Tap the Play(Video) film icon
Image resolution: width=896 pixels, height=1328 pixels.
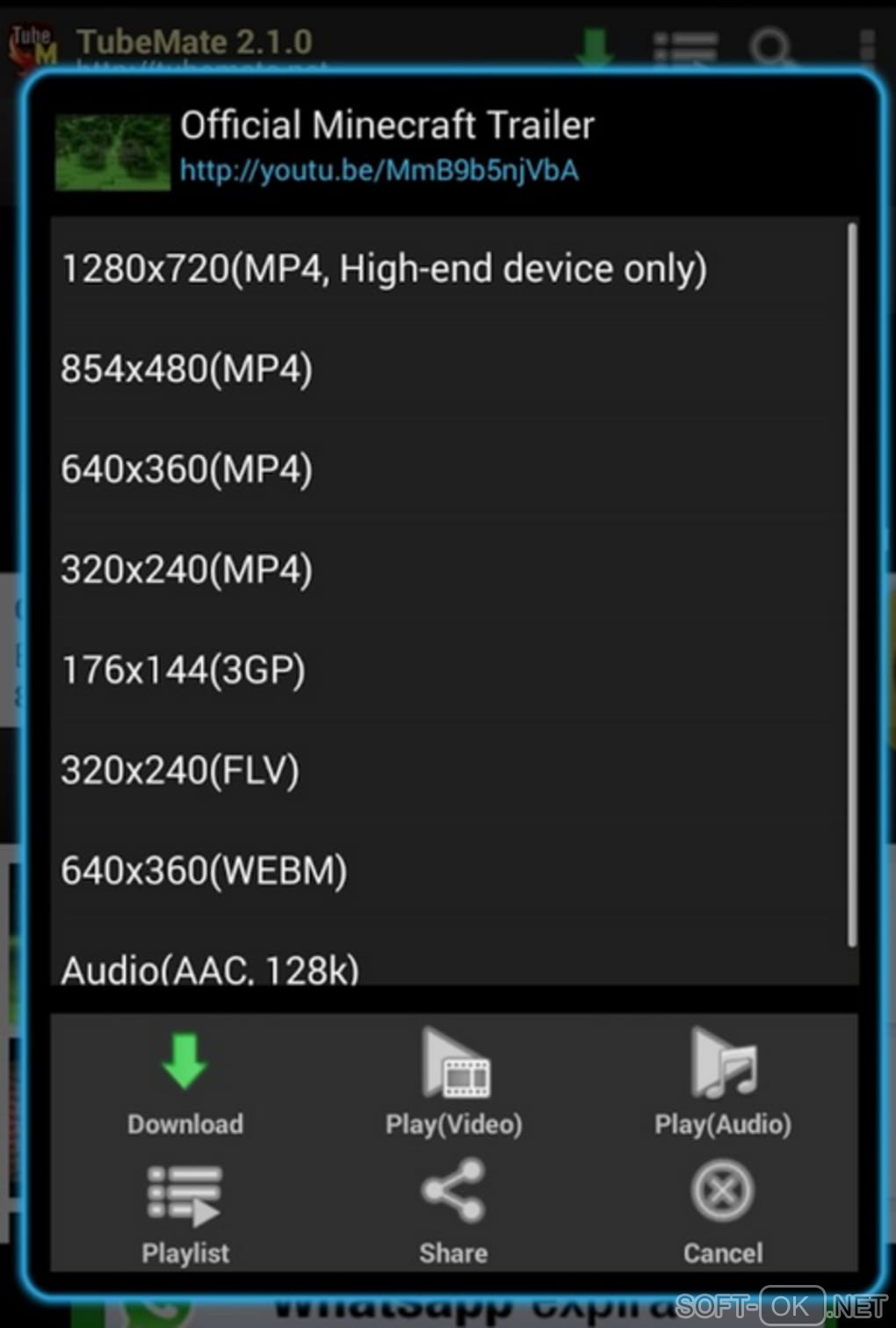pyautogui.click(x=455, y=1063)
